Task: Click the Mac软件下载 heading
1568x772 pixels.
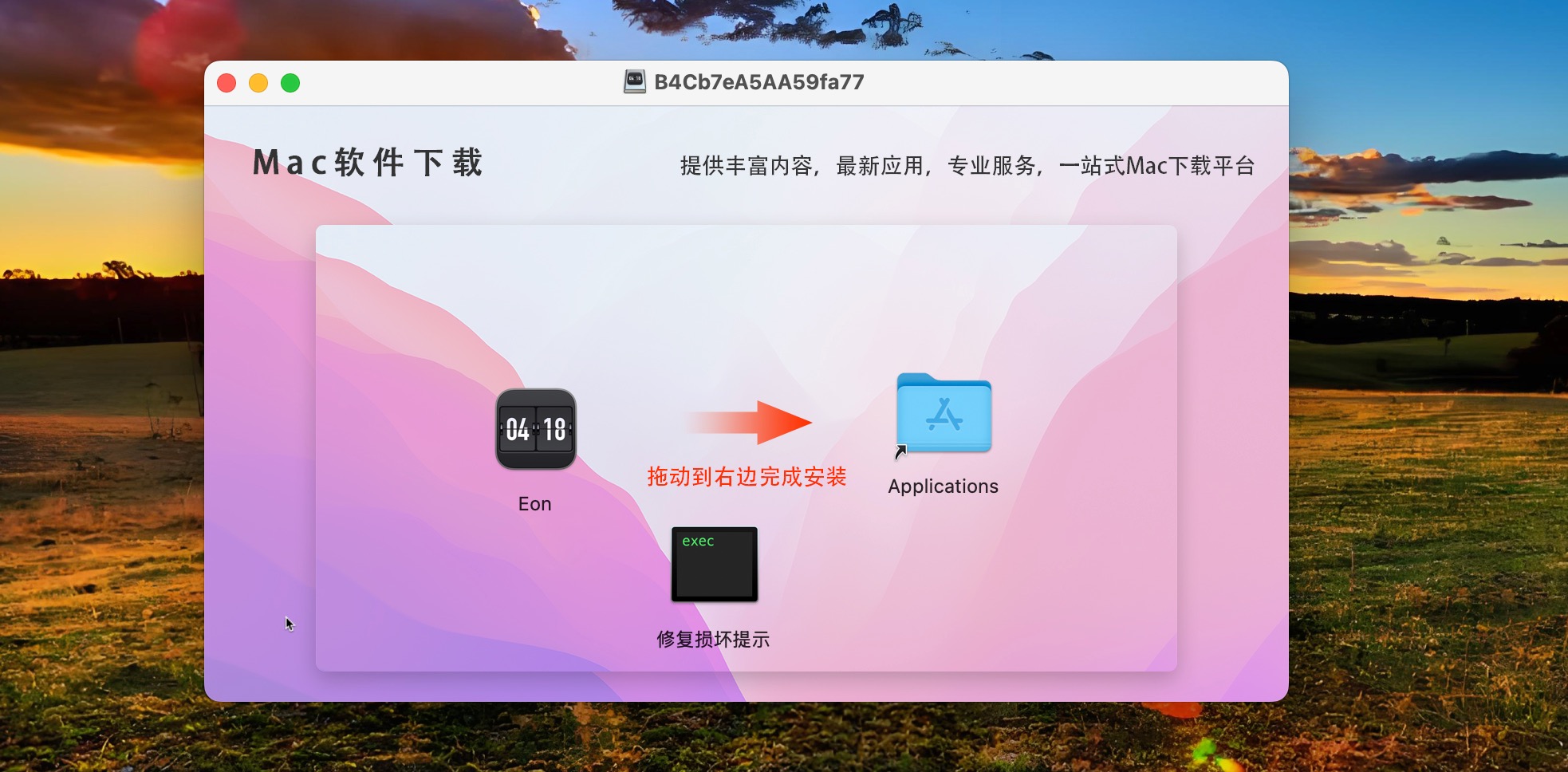Action: (368, 163)
